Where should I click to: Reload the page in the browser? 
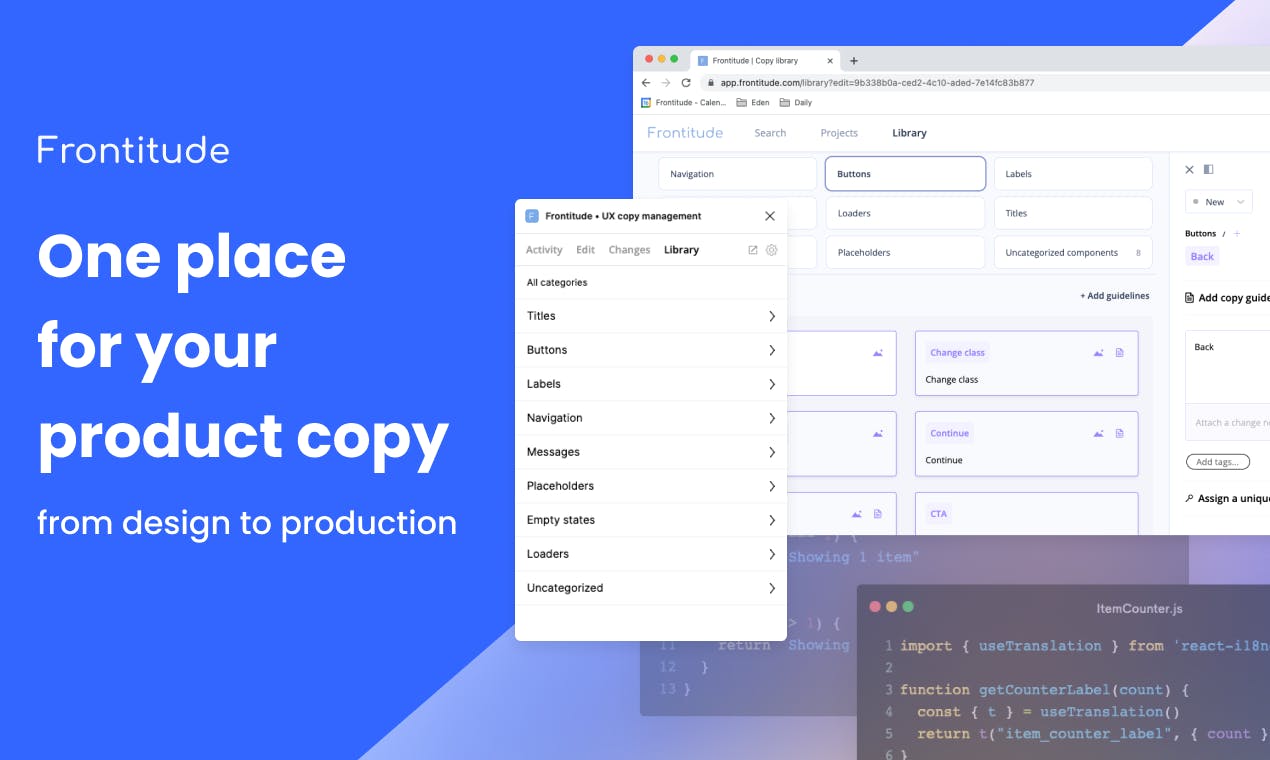tap(686, 83)
